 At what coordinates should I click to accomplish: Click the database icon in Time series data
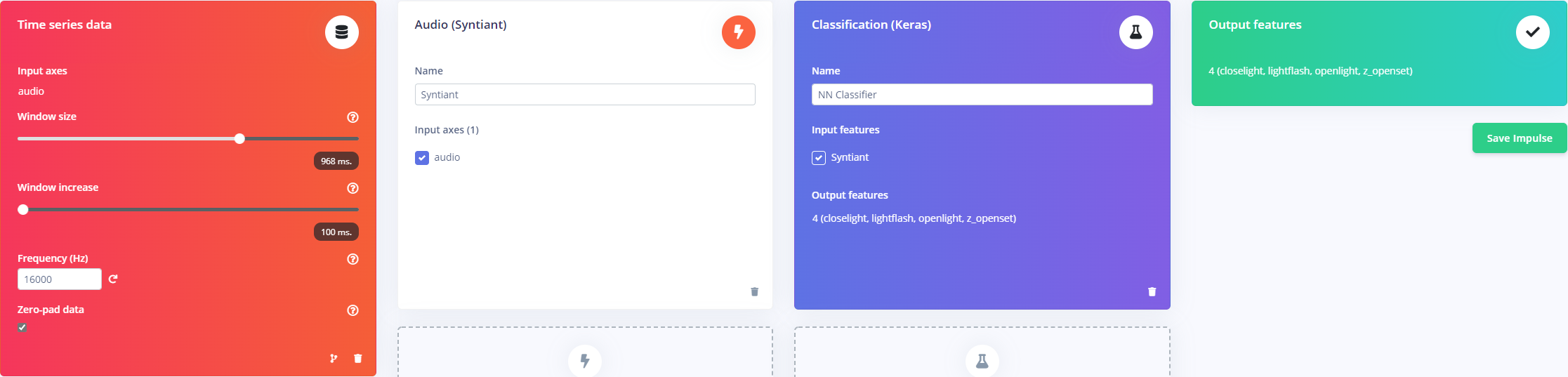point(342,32)
